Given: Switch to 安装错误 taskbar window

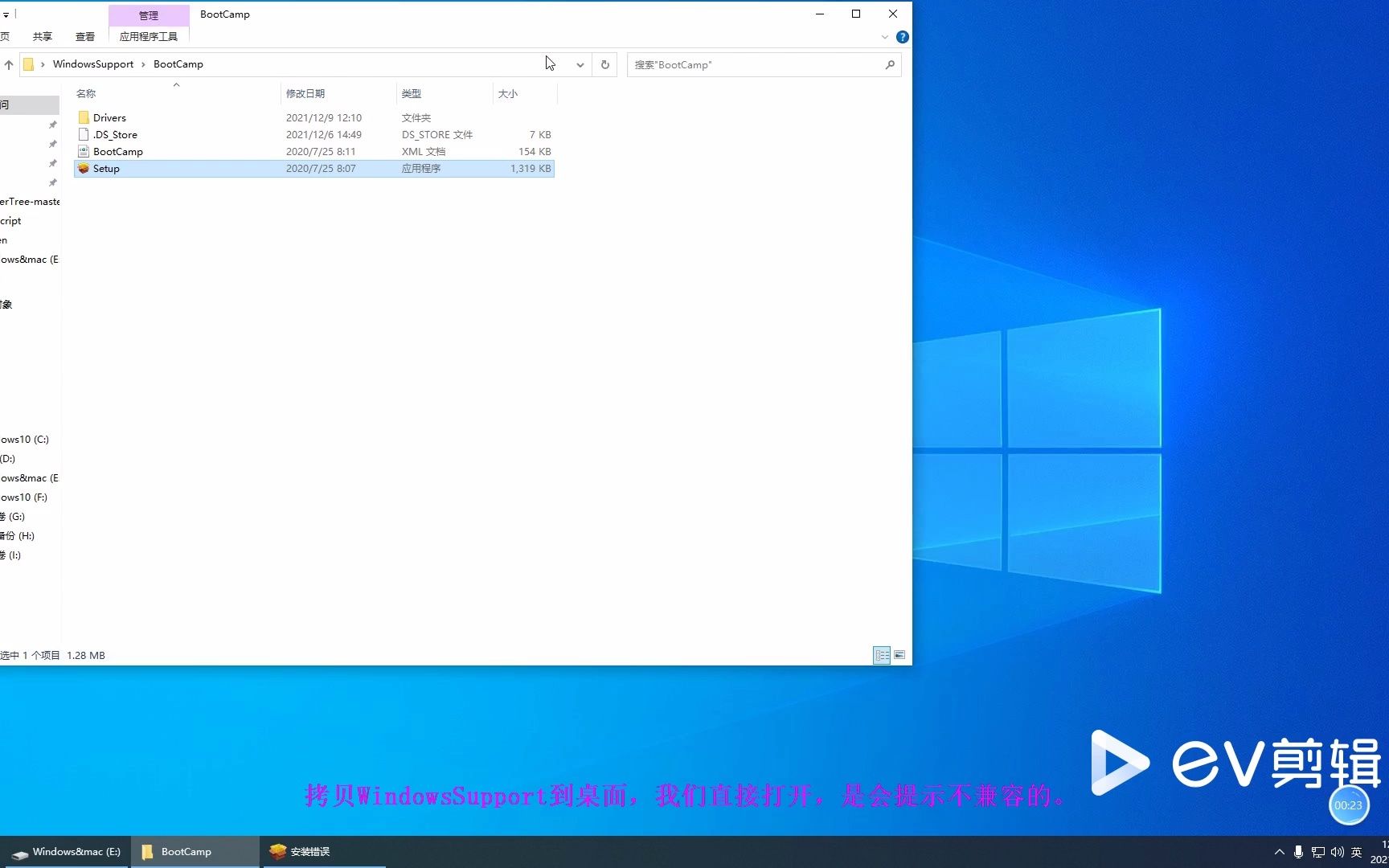Looking at the screenshot, I should (323, 852).
